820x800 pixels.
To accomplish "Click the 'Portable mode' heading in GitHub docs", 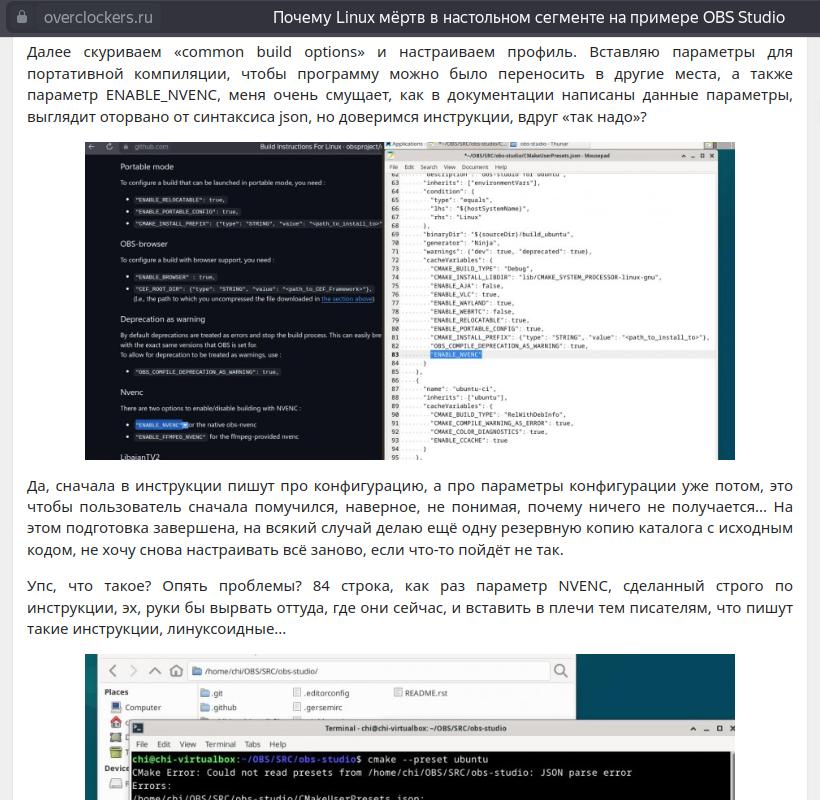I will [x=146, y=167].
